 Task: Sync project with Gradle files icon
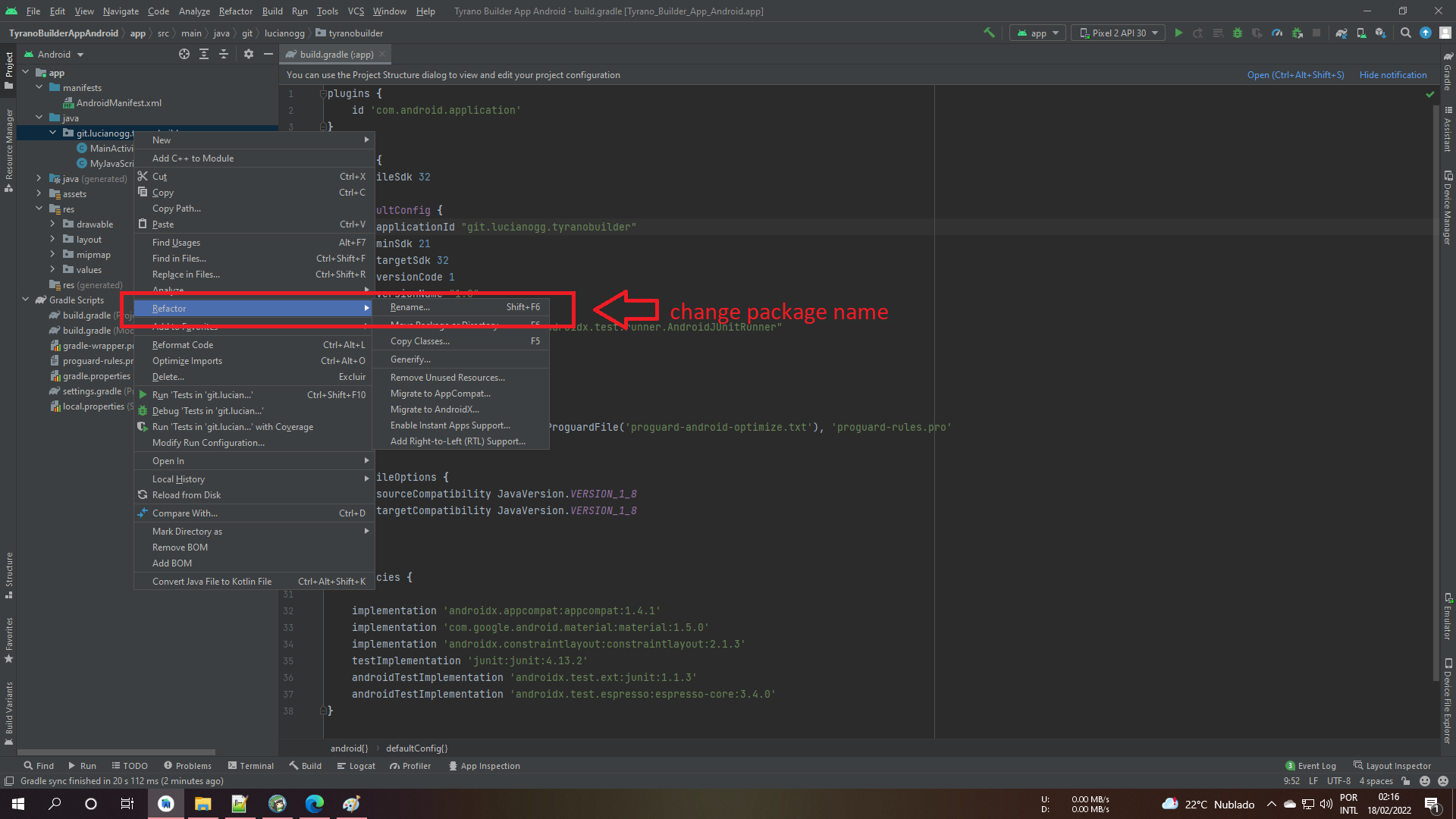(1341, 33)
